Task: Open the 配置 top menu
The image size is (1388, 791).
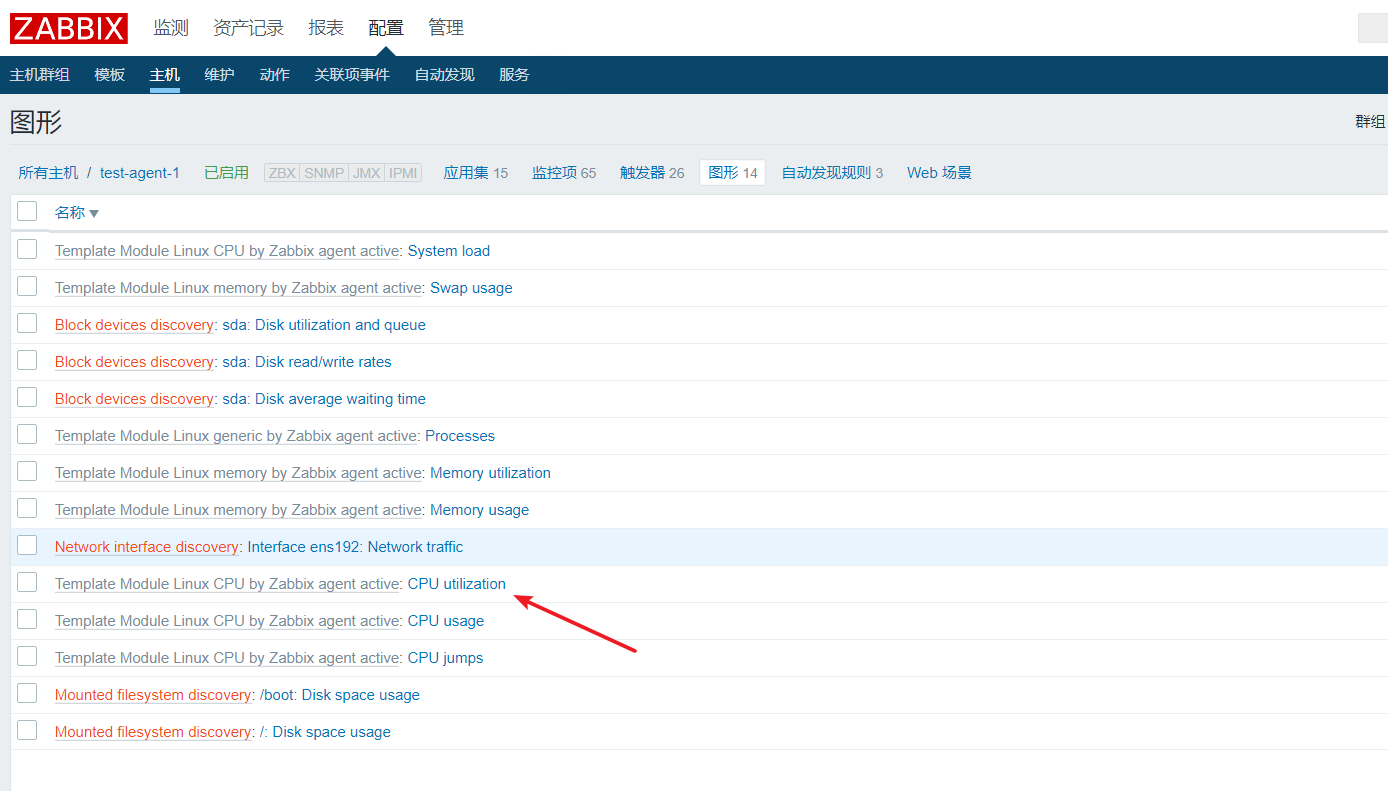Action: tap(386, 28)
